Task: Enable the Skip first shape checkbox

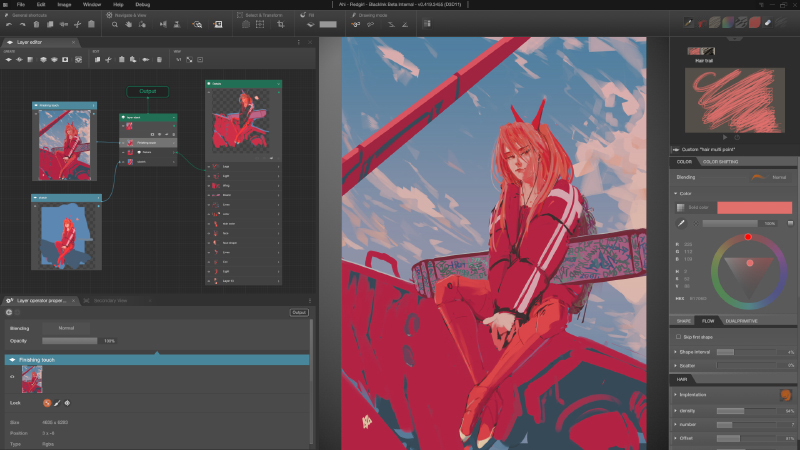Action: (x=679, y=337)
